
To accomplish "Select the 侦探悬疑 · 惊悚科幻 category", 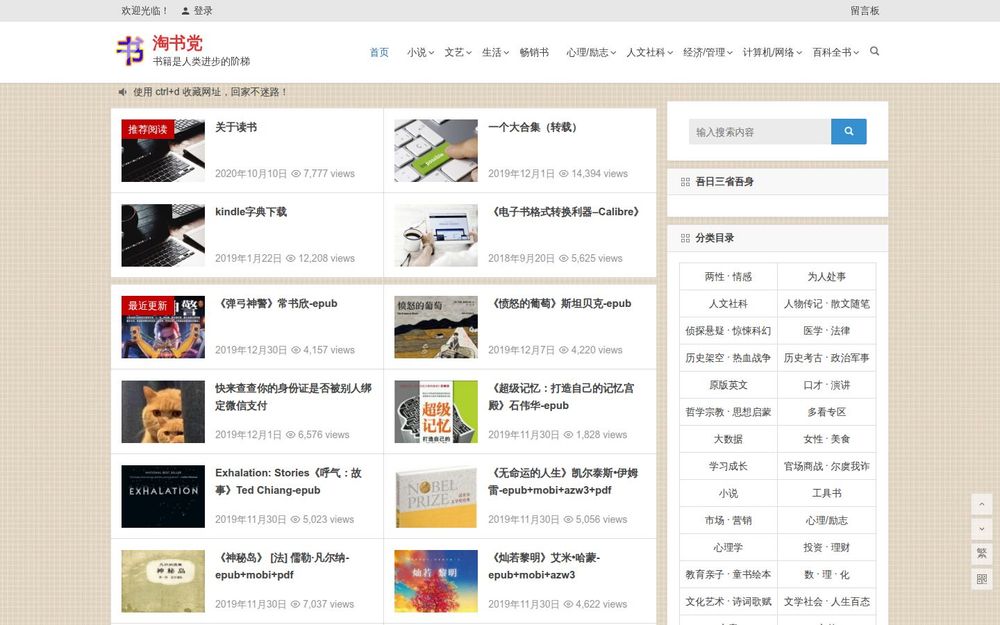I will [728, 331].
